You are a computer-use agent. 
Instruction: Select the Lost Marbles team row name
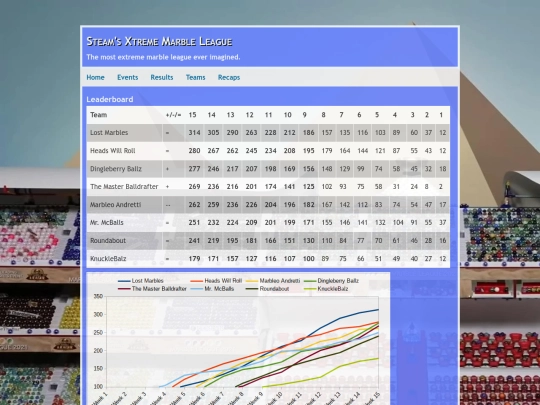(109, 133)
